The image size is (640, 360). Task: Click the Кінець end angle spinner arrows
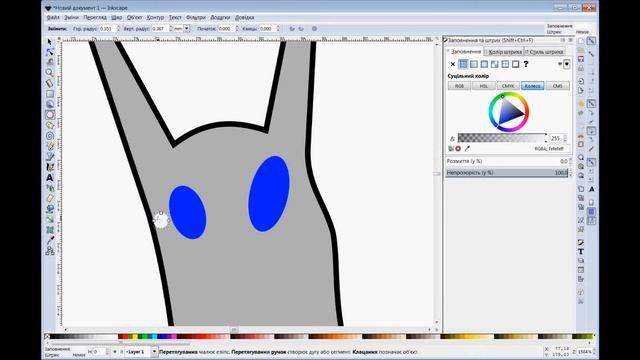coord(278,29)
